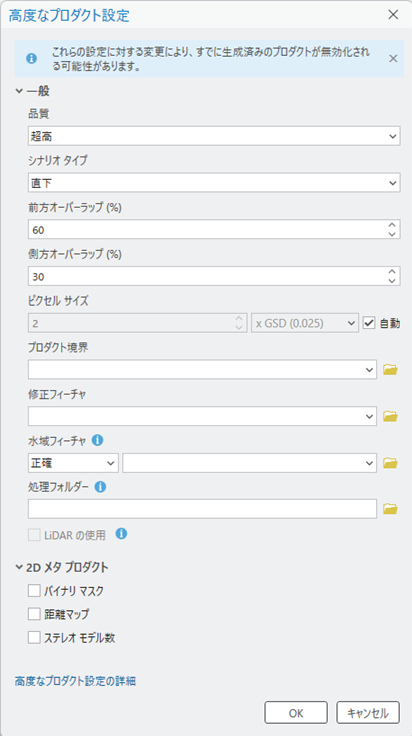Show info about LiDAR の使用
This screenshot has height=736, width=412.
click(121, 534)
